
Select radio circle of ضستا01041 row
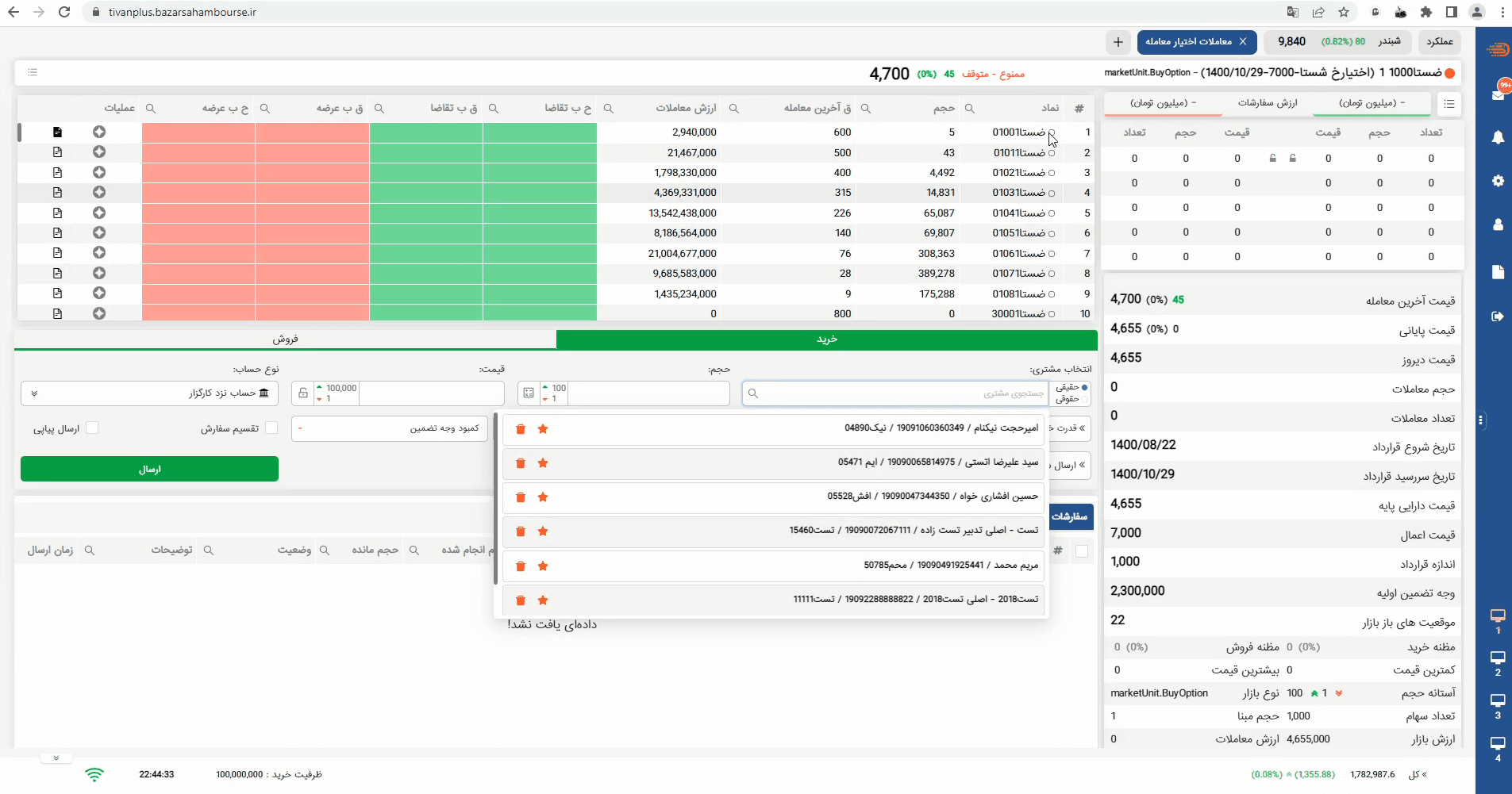1052,213
